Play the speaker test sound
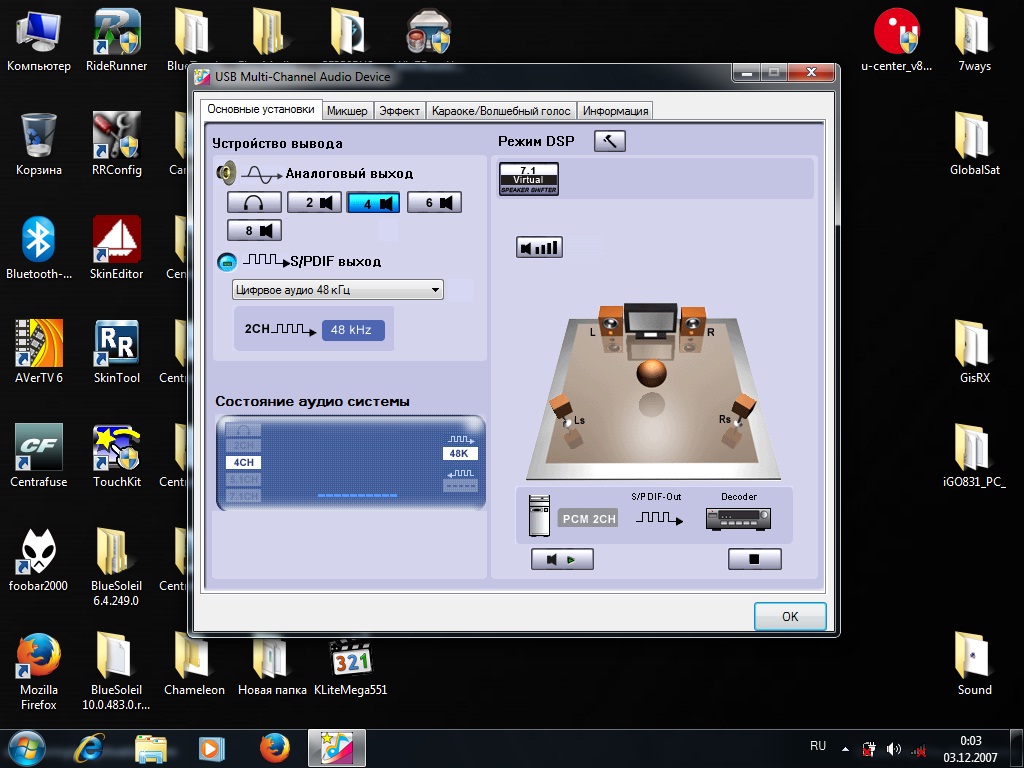This screenshot has height=768, width=1024. pos(562,559)
